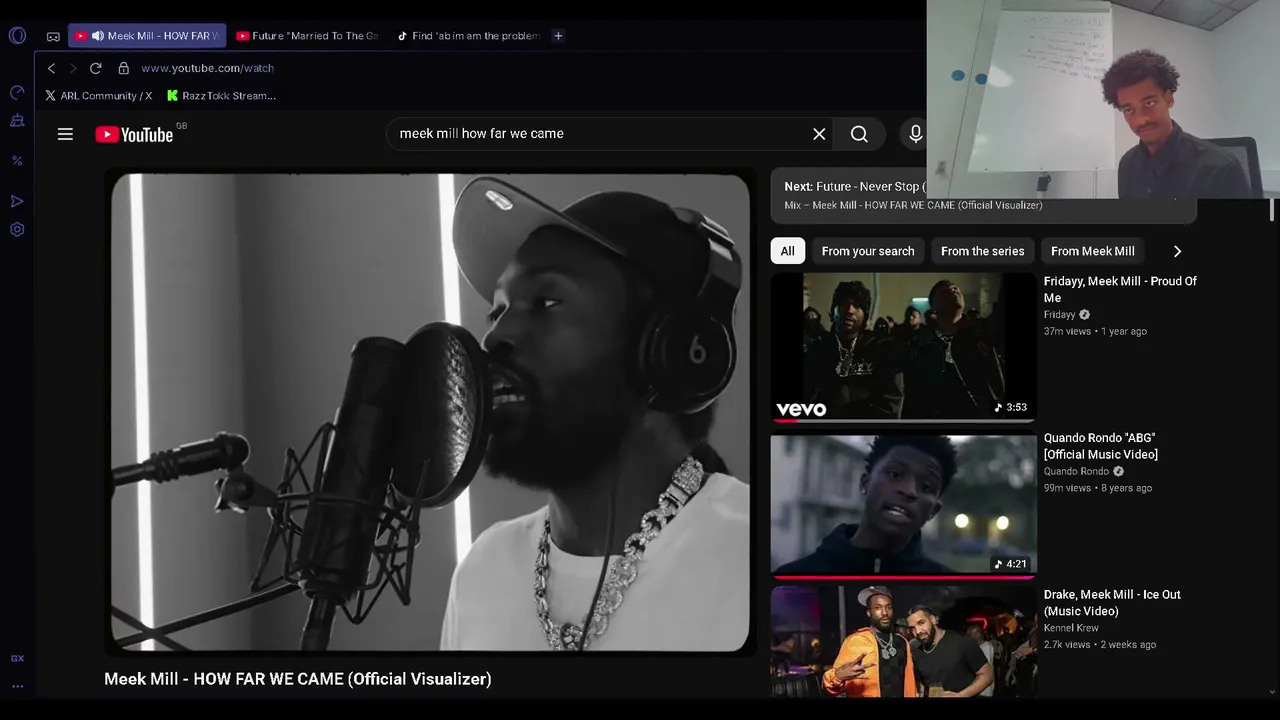Mute the Meek Mill tab audio icon
The height and width of the screenshot is (720, 1280).
(97, 36)
